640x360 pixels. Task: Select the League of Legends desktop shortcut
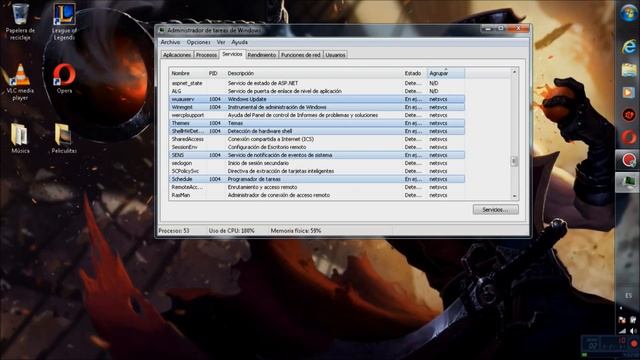[x=64, y=21]
